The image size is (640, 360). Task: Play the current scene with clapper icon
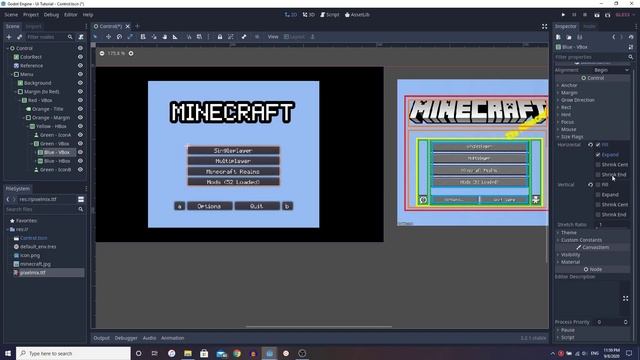click(596, 15)
